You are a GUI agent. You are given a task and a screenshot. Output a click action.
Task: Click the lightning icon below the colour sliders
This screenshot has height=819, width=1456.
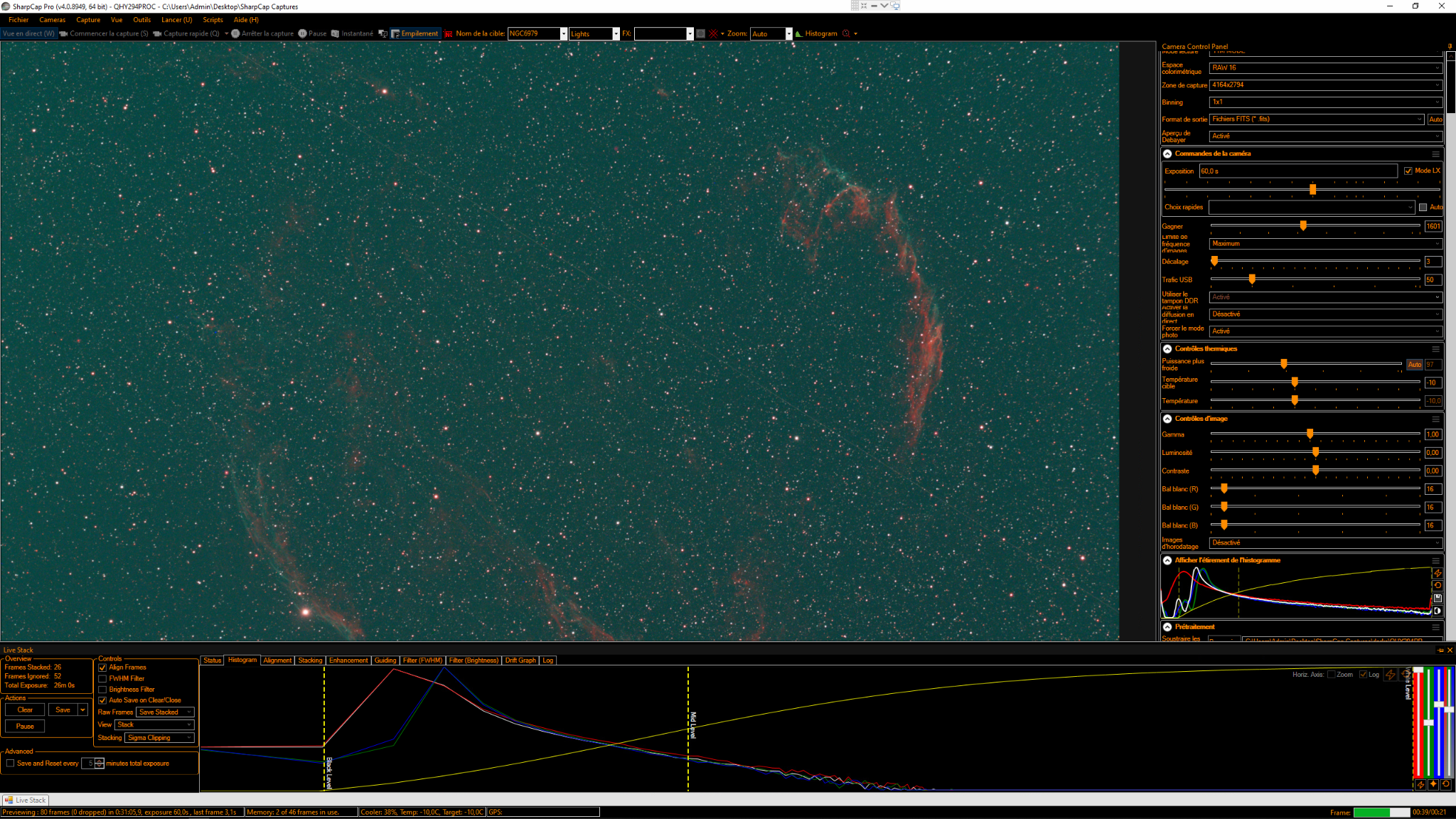point(1420,784)
